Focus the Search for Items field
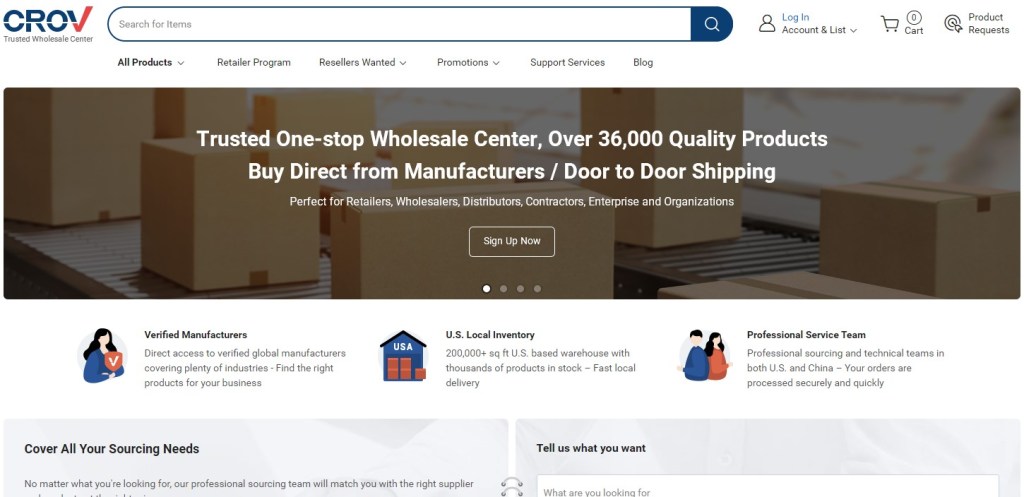 pos(400,24)
